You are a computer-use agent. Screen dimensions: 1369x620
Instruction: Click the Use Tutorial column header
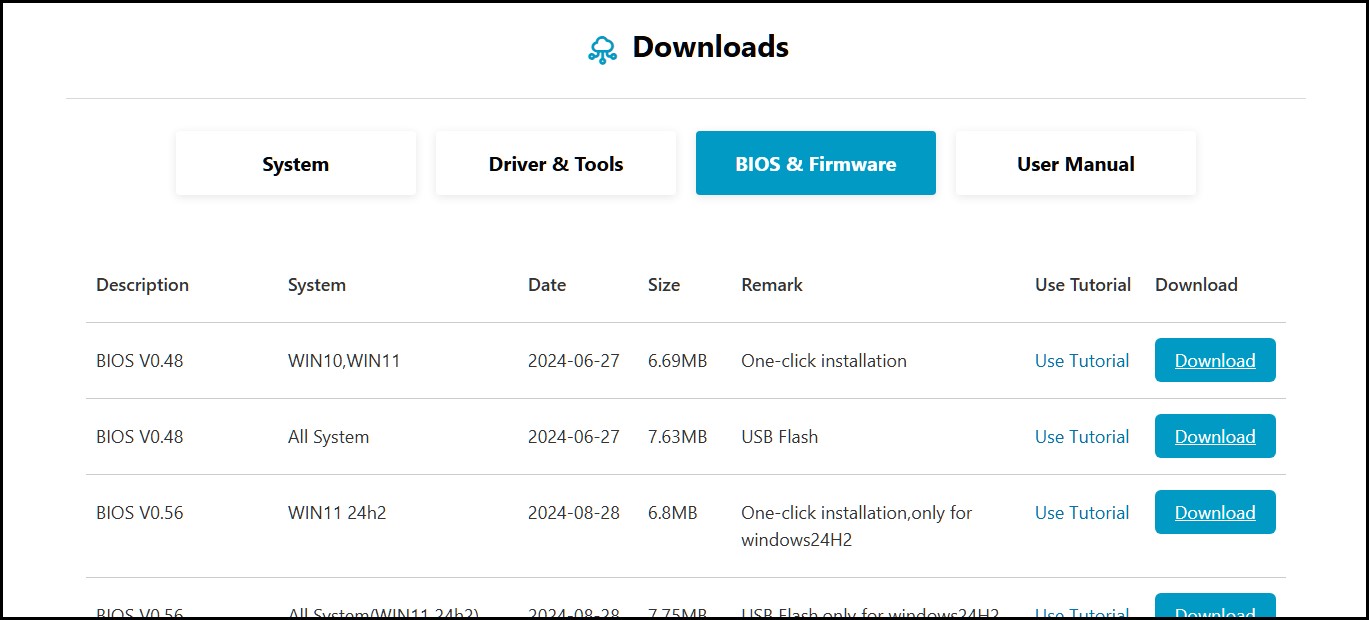click(x=1083, y=285)
